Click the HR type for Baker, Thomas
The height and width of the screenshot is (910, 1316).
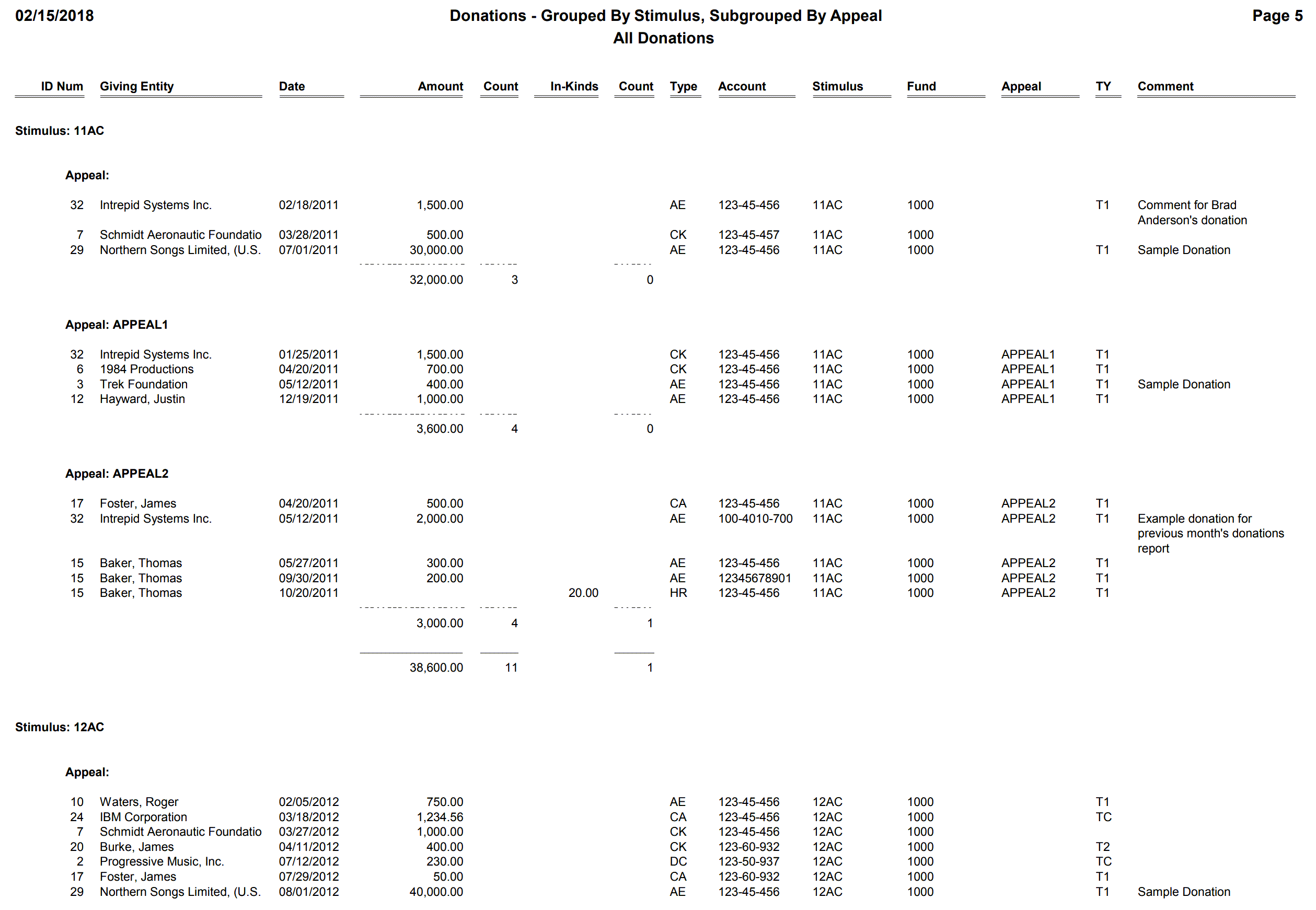click(678, 592)
